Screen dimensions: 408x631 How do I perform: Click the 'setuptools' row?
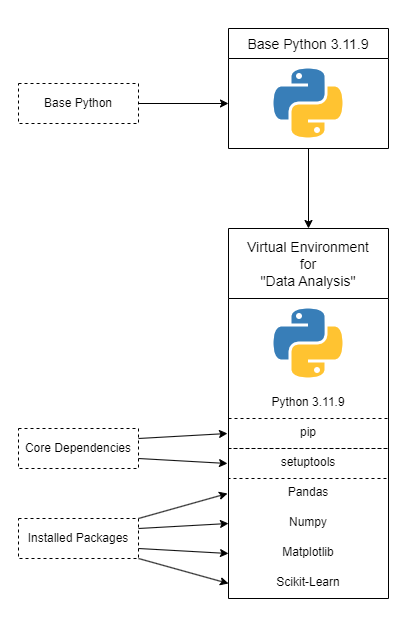coord(308,463)
